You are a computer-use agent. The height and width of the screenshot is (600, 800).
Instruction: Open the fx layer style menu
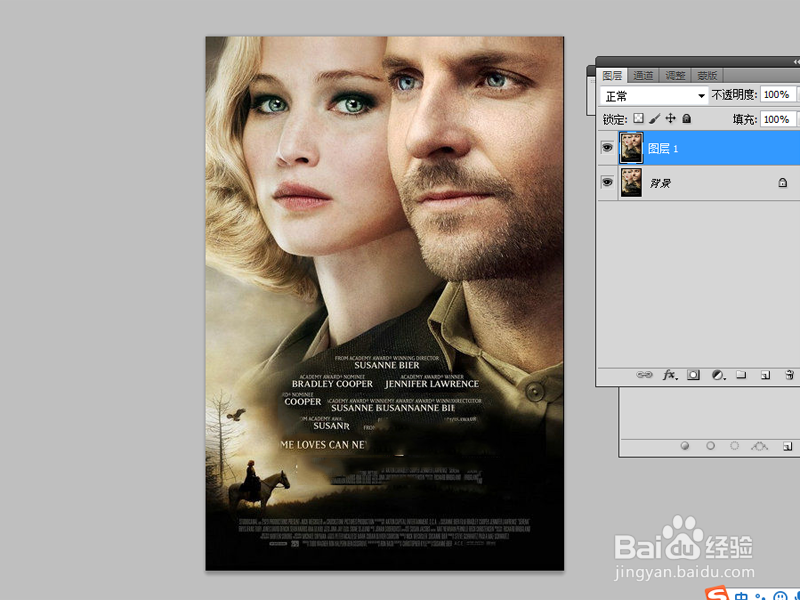click(669, 375)
